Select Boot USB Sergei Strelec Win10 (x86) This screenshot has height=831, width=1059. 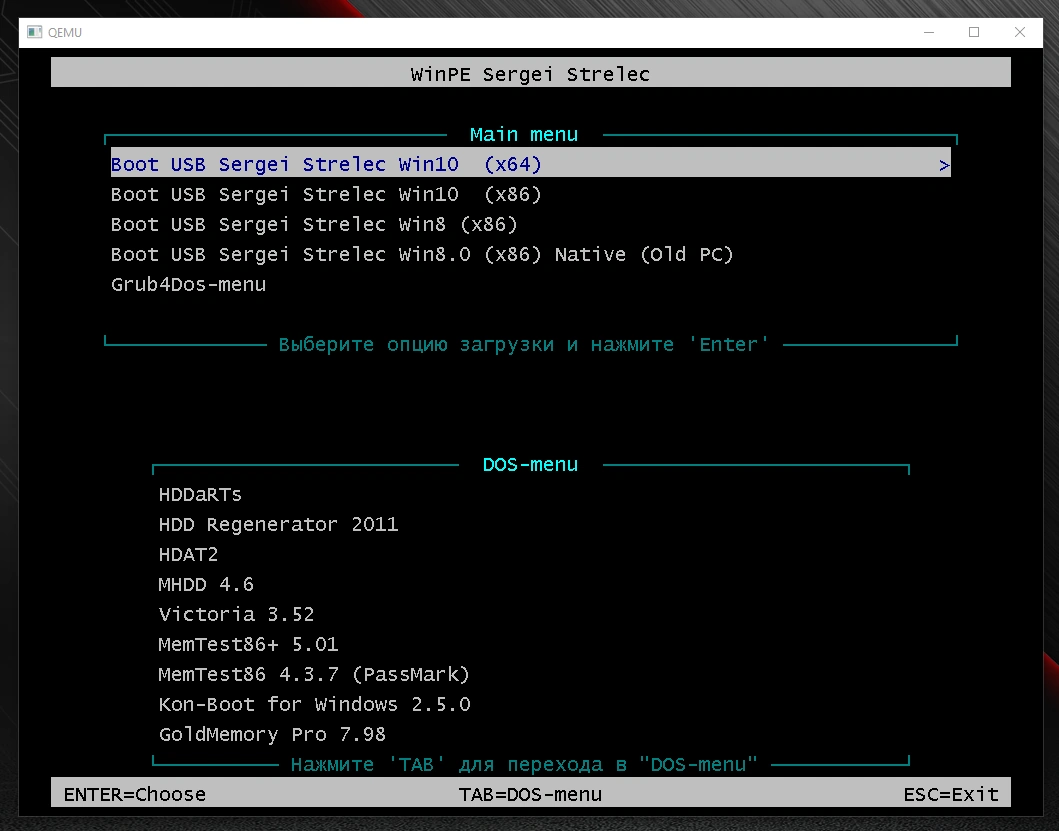pos(326,195)
